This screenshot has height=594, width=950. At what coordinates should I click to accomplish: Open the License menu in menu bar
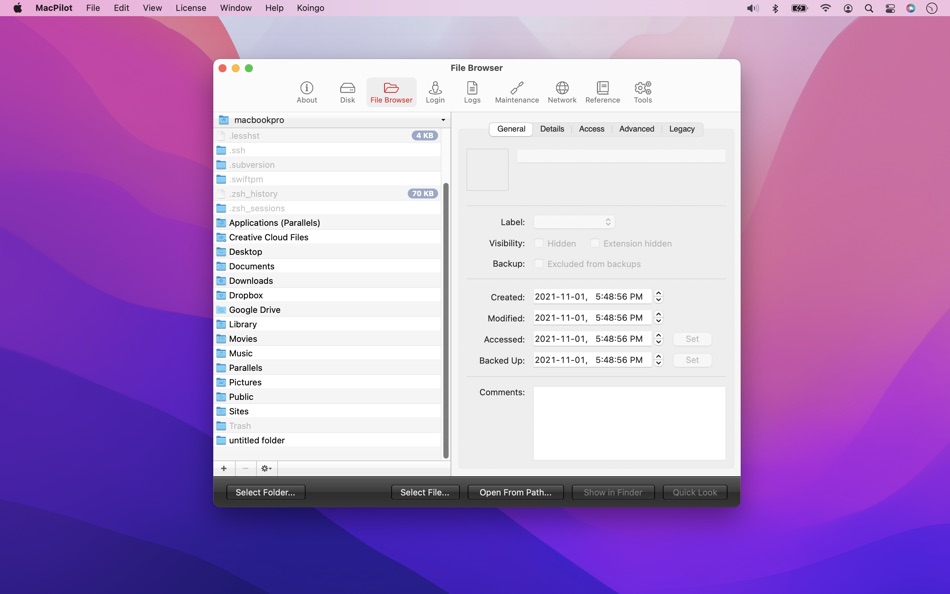(190, 8)
